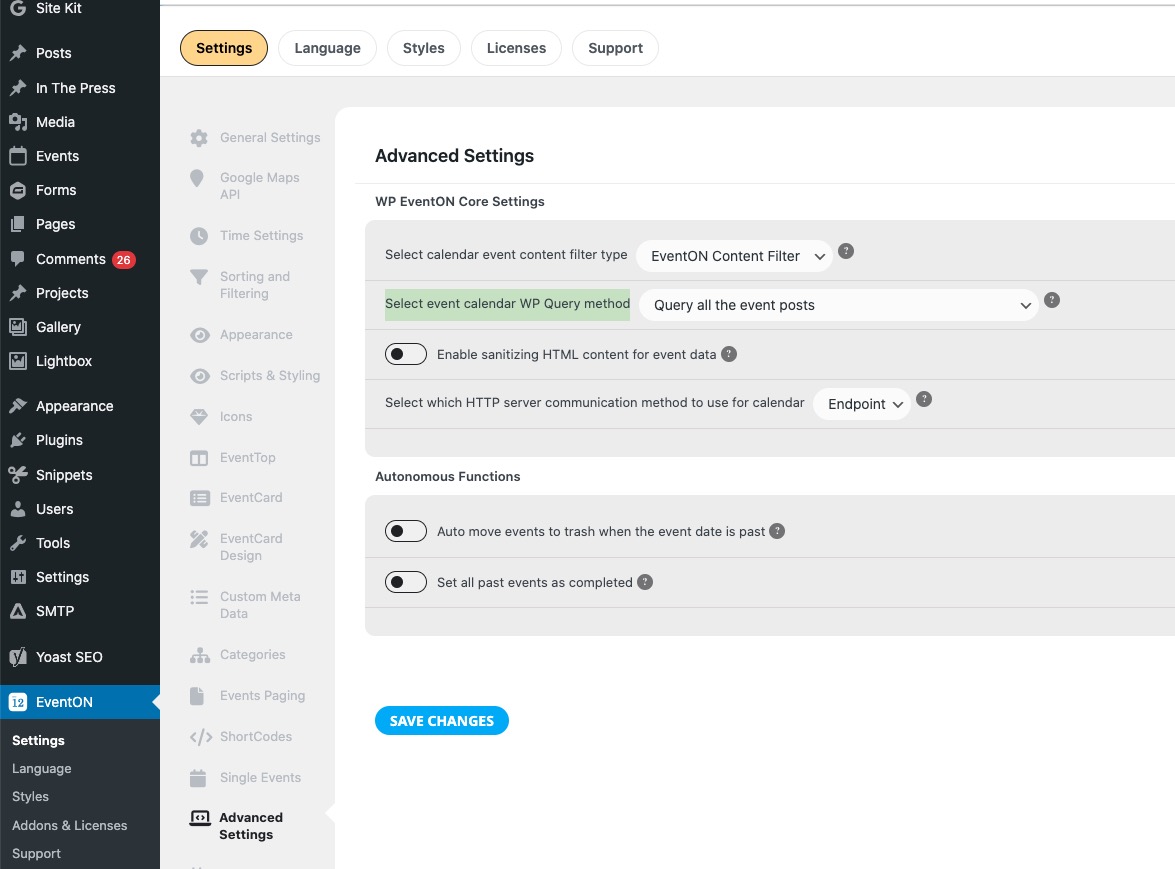Click the Forms icon in sidebar
The width and height of the screenshot is (1175, 869).
tap(18, 190)
